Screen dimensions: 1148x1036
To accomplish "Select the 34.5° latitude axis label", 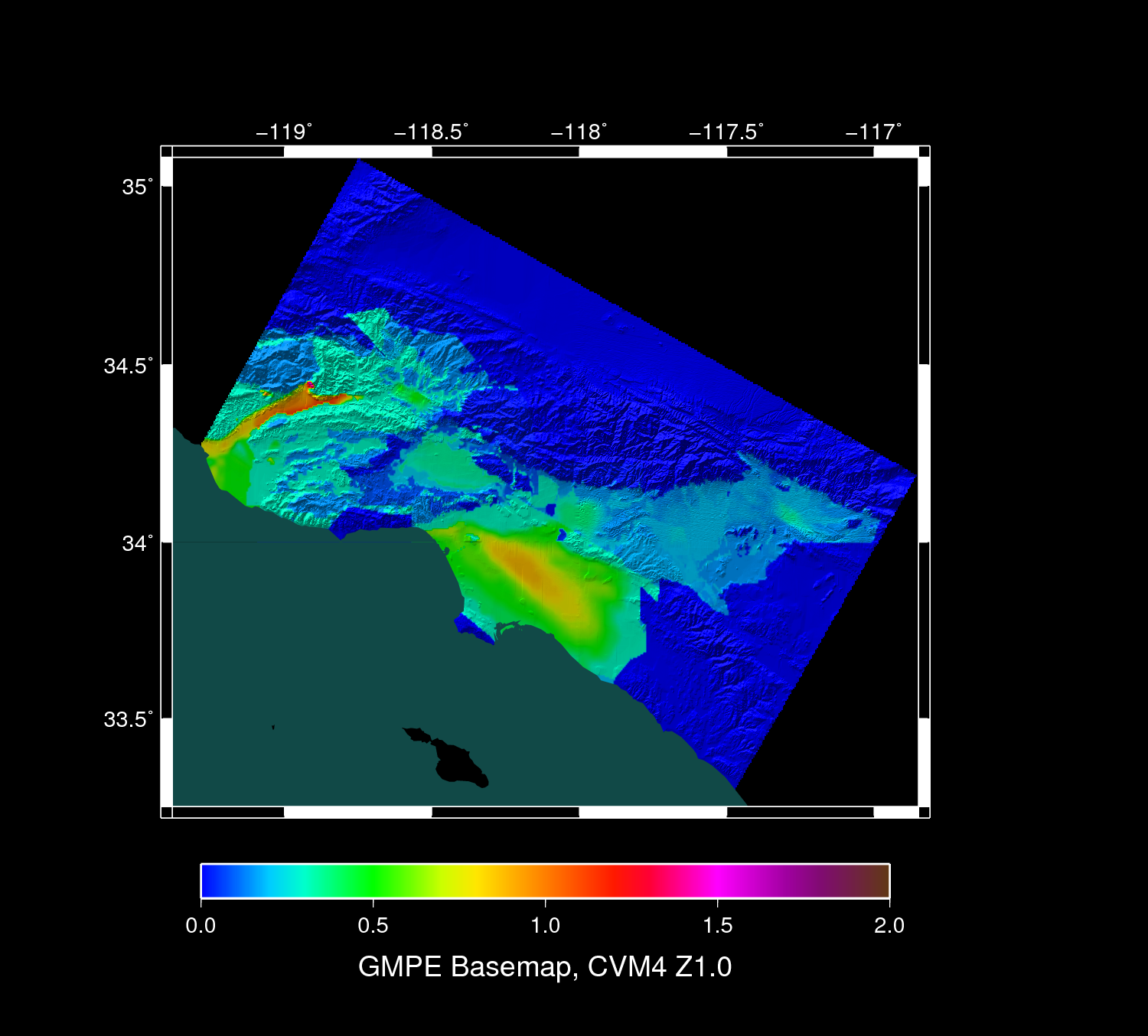I will (x=128, y=366).
